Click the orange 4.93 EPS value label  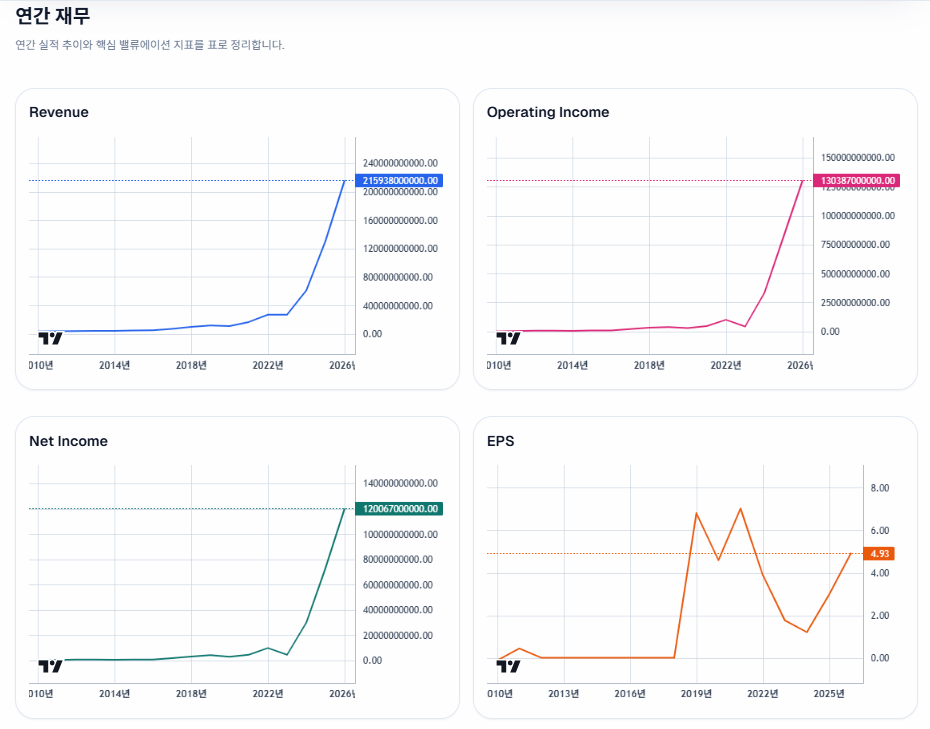point(880,553)
